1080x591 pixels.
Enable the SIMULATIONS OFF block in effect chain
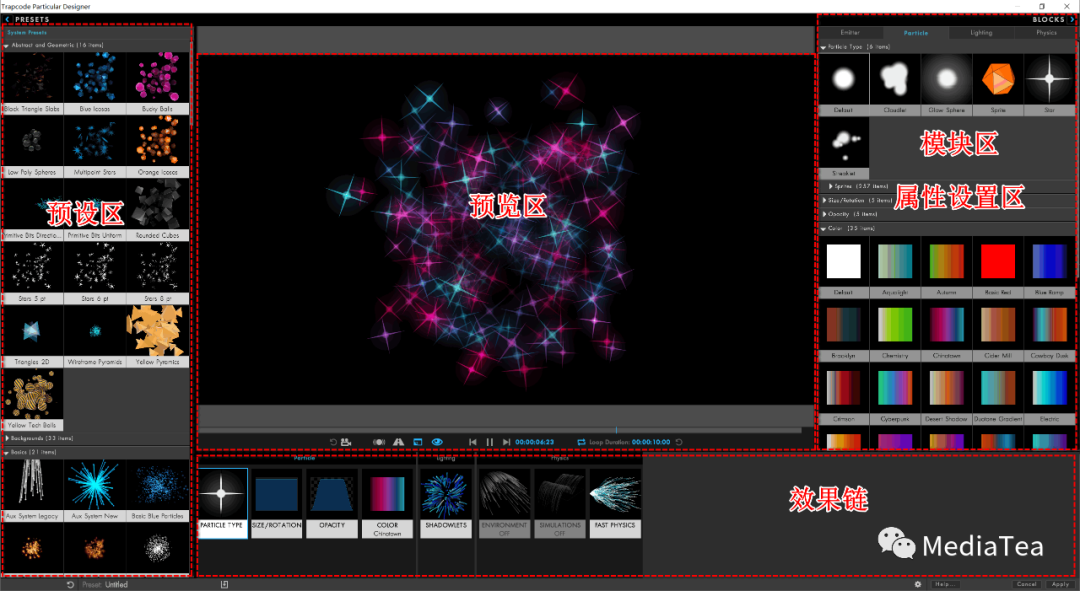pyautogui.click(x=560, y=495)
